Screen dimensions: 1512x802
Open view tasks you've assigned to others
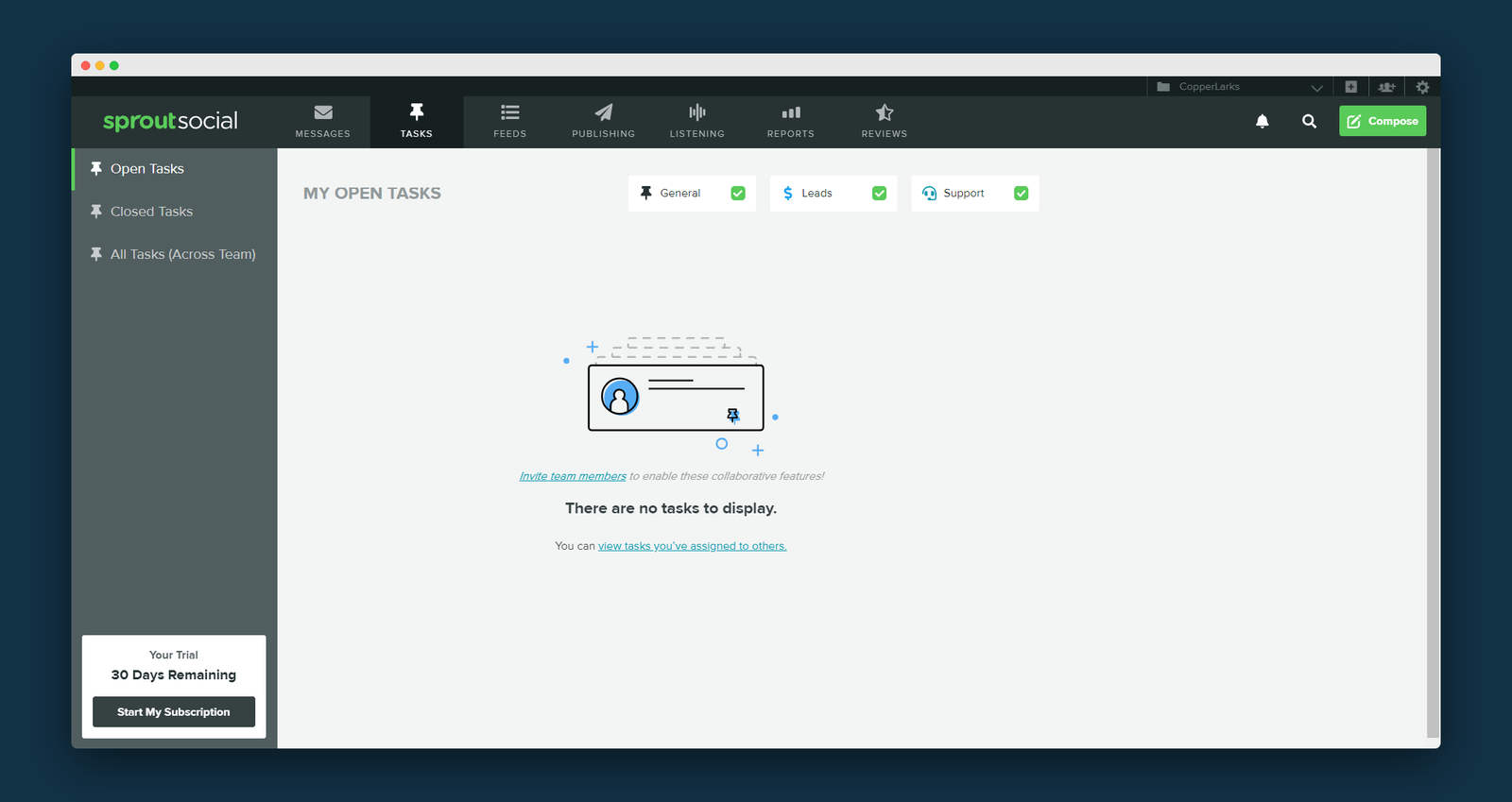pos(693,546)
